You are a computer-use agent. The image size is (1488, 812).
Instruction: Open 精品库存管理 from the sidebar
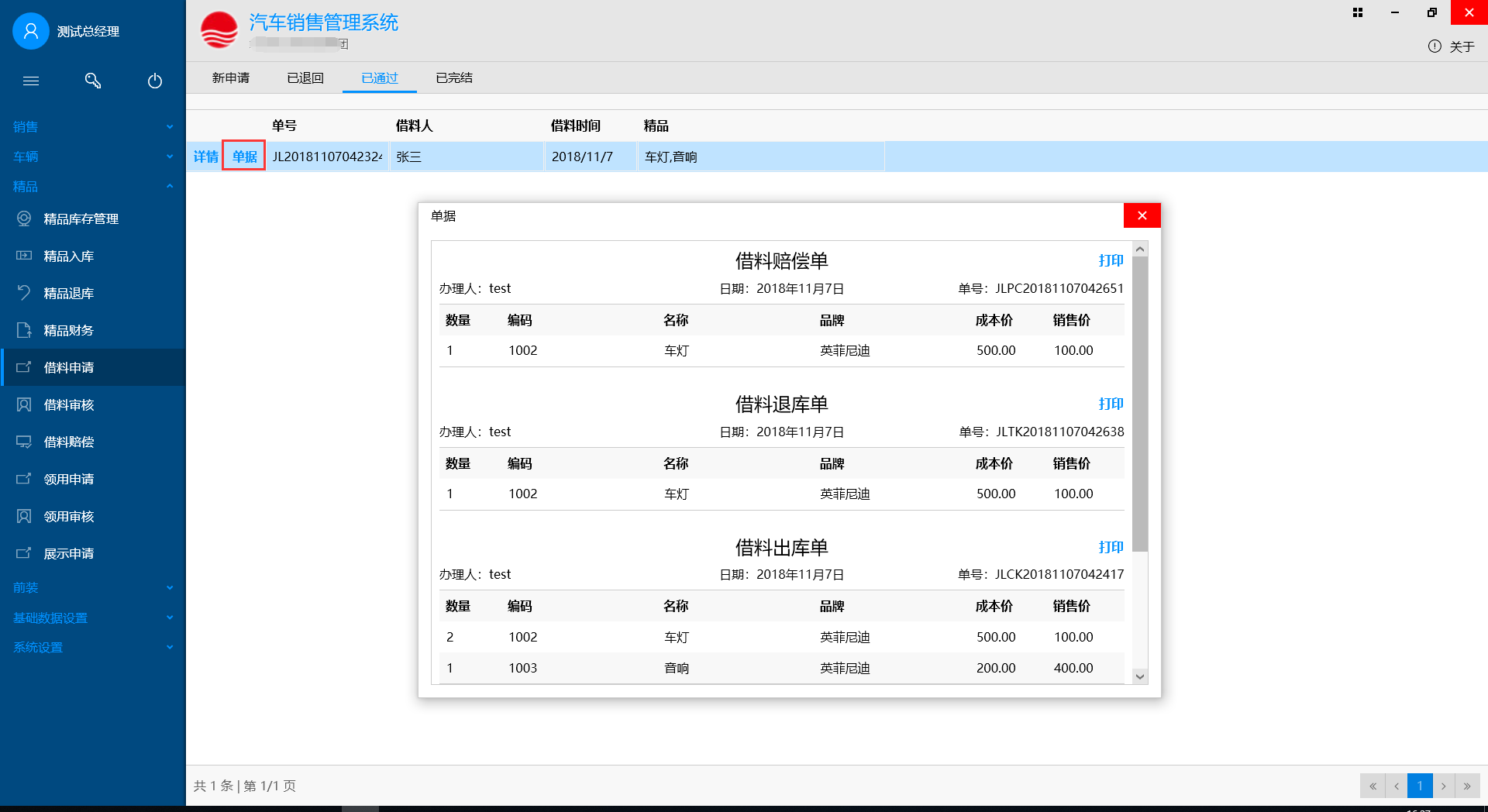(81, 219)
